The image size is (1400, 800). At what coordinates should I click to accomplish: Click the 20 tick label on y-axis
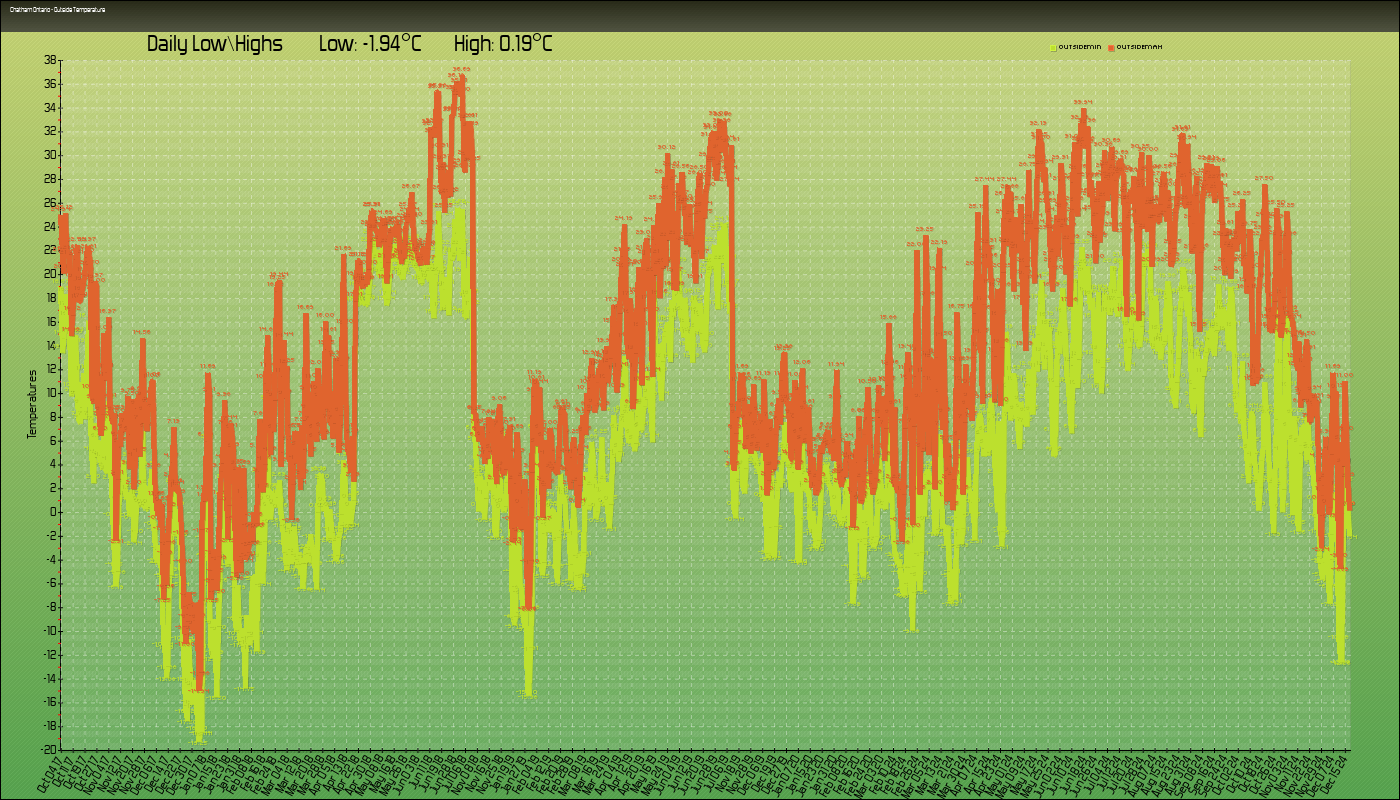pos(50,274)
